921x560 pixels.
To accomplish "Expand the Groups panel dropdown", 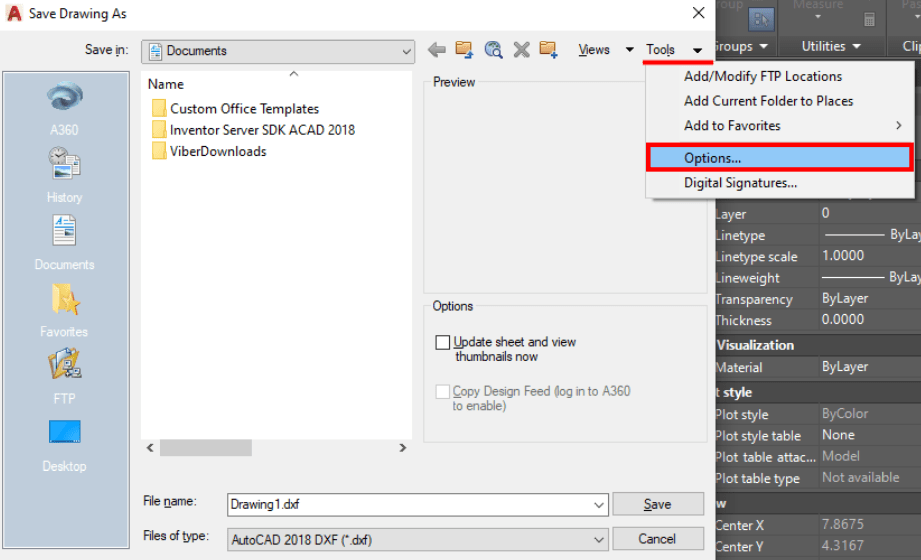I will click(x=764, y=46).
